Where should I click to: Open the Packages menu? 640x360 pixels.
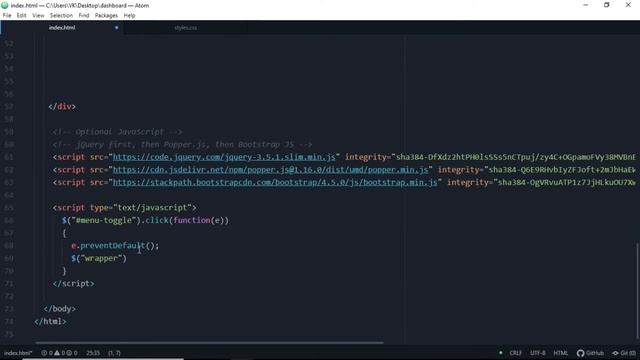106,16
